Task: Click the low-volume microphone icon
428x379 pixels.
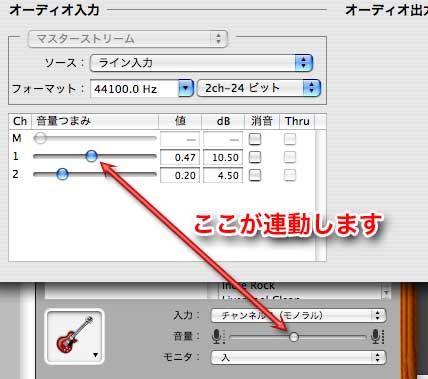Action: (x=218, y=336)
